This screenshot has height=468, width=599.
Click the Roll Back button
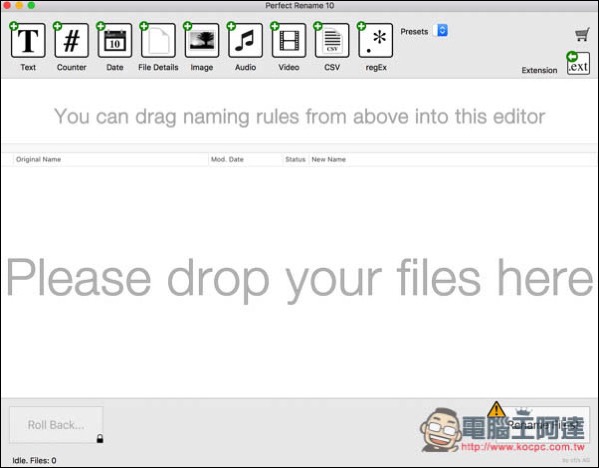[x=56, y=425]
